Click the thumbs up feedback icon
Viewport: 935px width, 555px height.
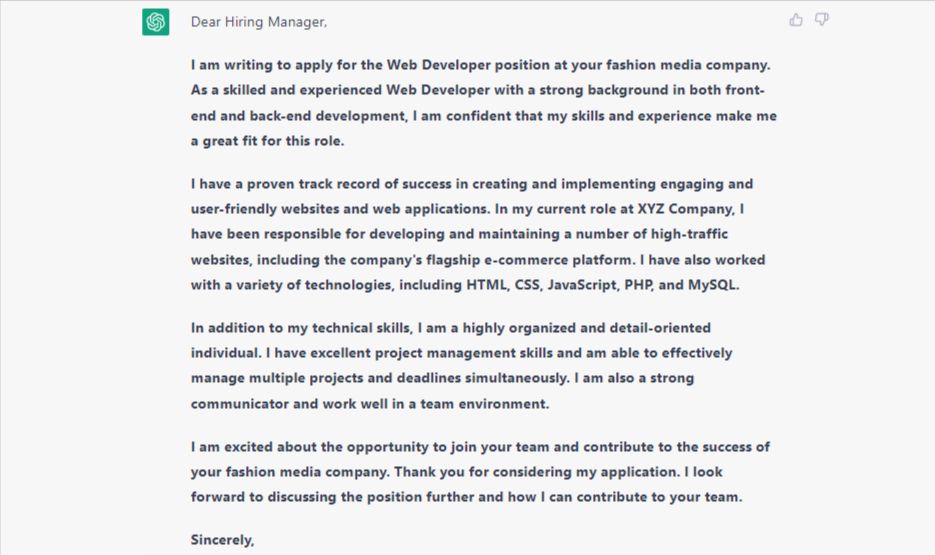(796, 20)
